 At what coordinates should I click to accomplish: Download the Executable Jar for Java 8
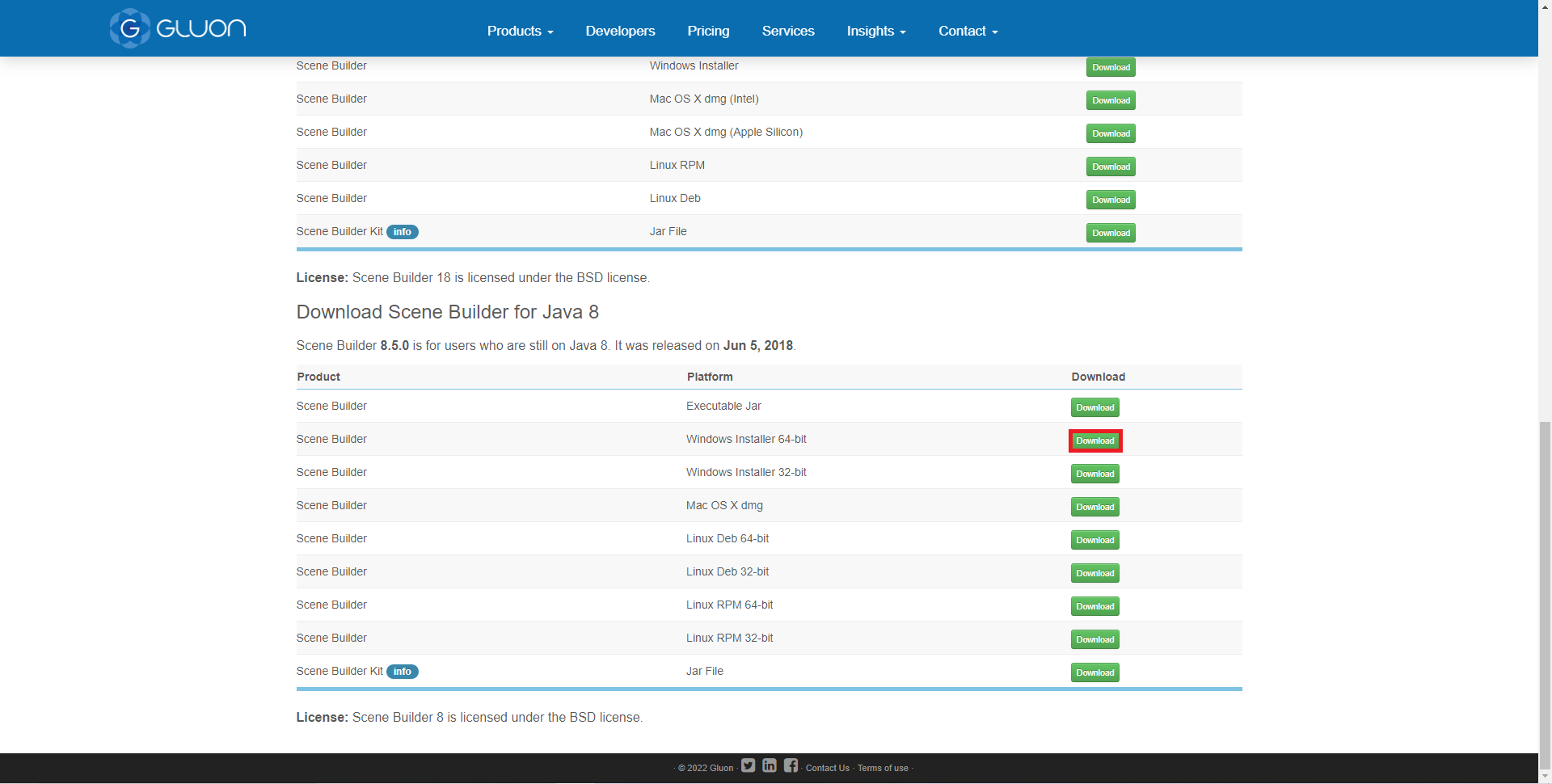[x=1095, y=407]
